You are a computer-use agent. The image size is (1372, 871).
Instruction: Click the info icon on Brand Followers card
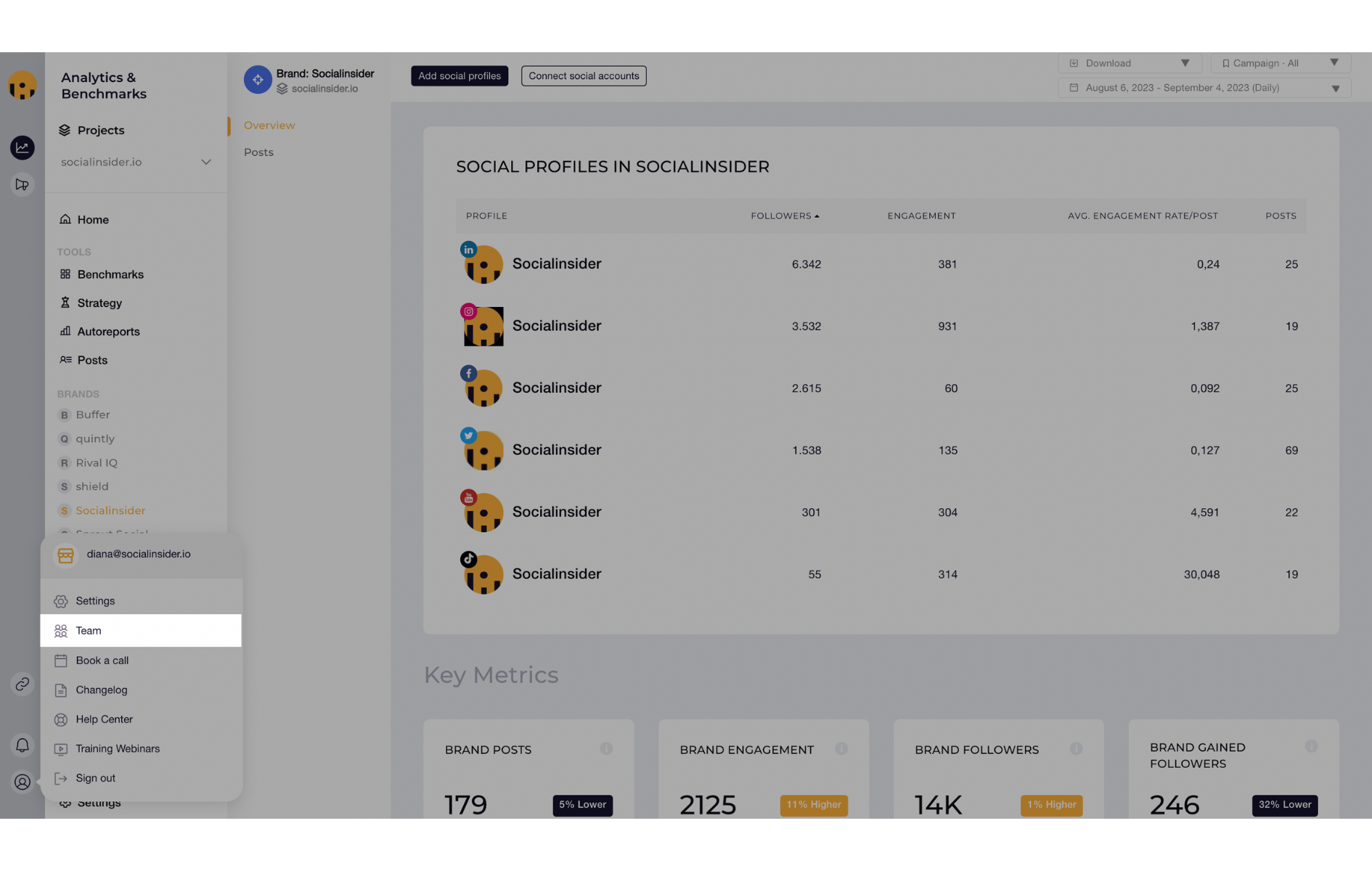pos(1077,748)
